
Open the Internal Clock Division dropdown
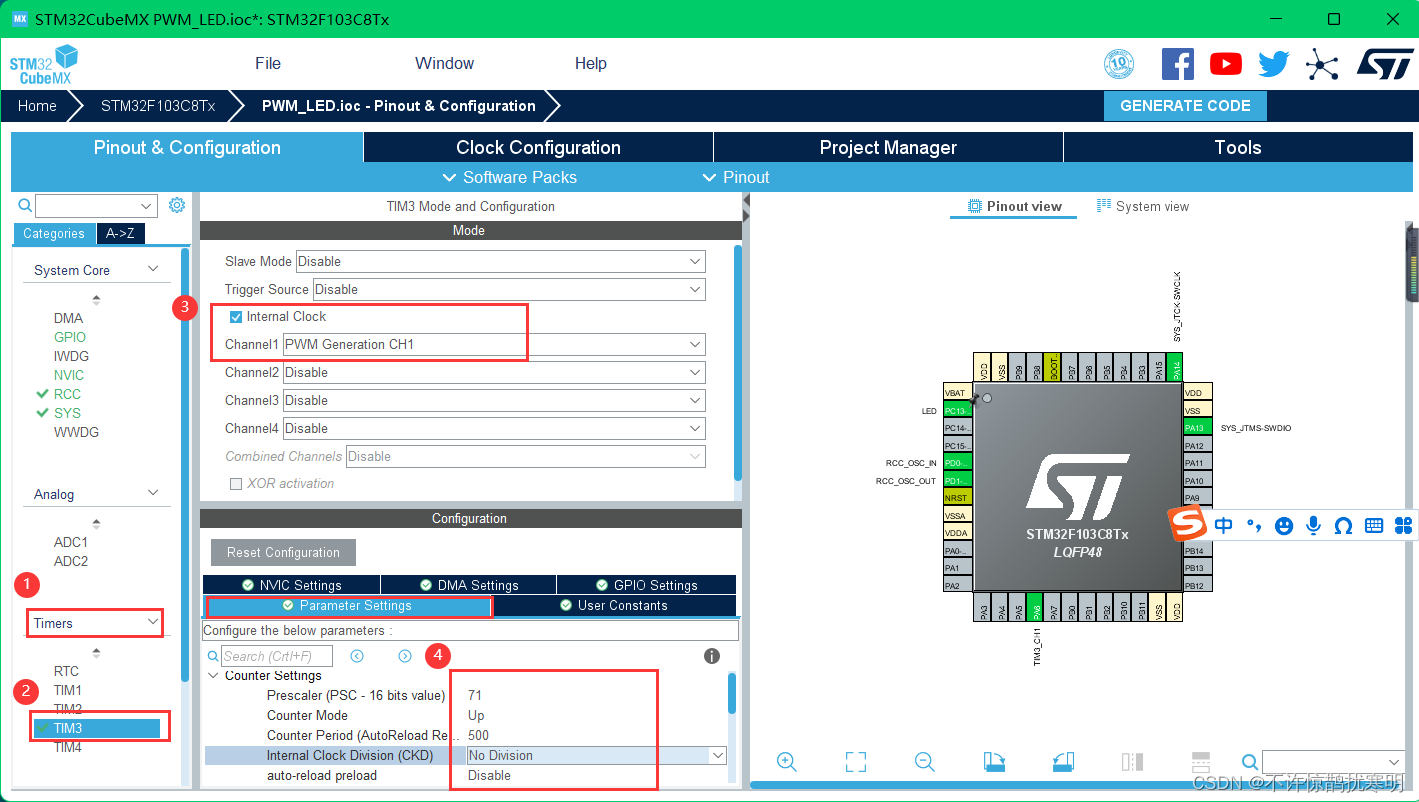[x=597, y=755]
